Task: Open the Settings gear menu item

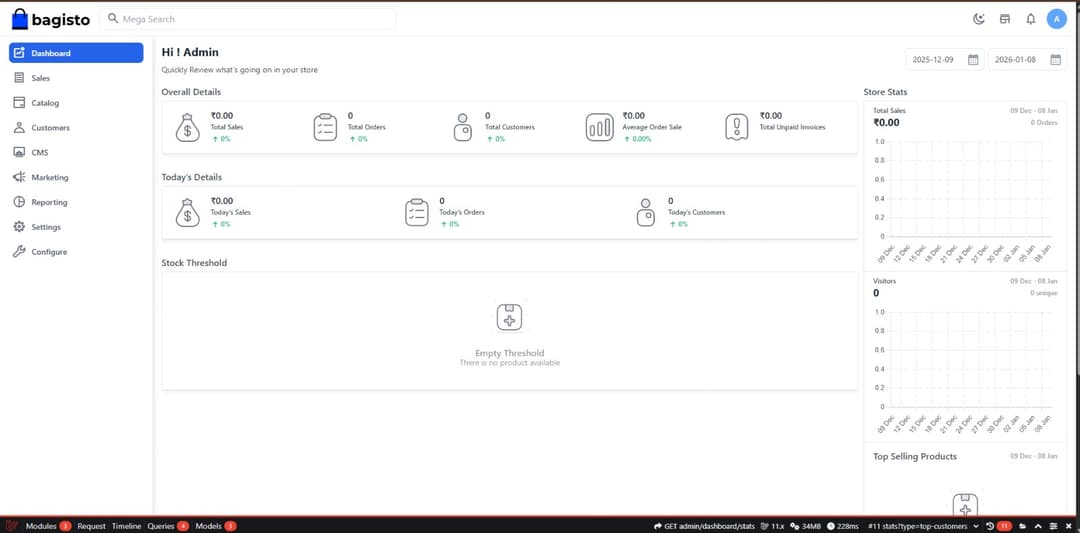Action: pyautogui.click(x=46, y=227)
